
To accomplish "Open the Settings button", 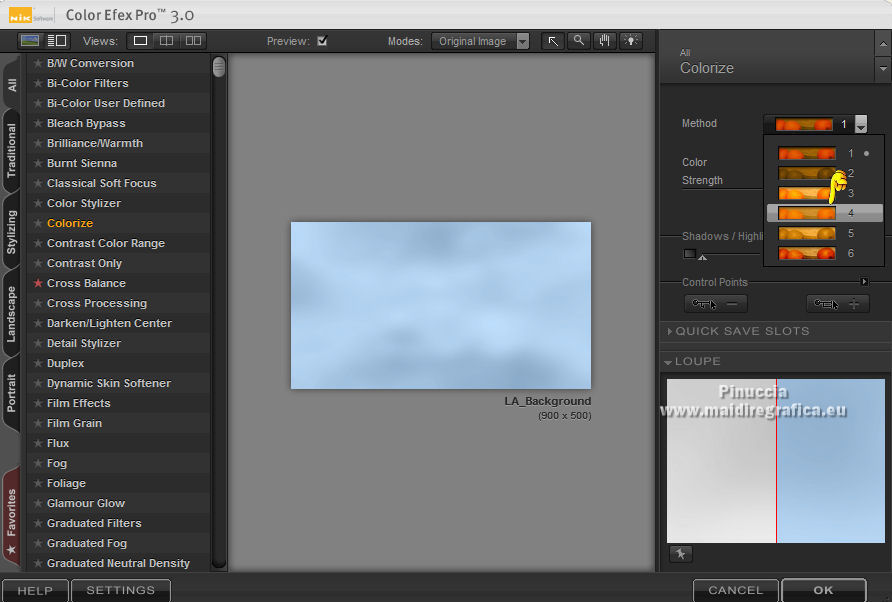I will (121, 591).
